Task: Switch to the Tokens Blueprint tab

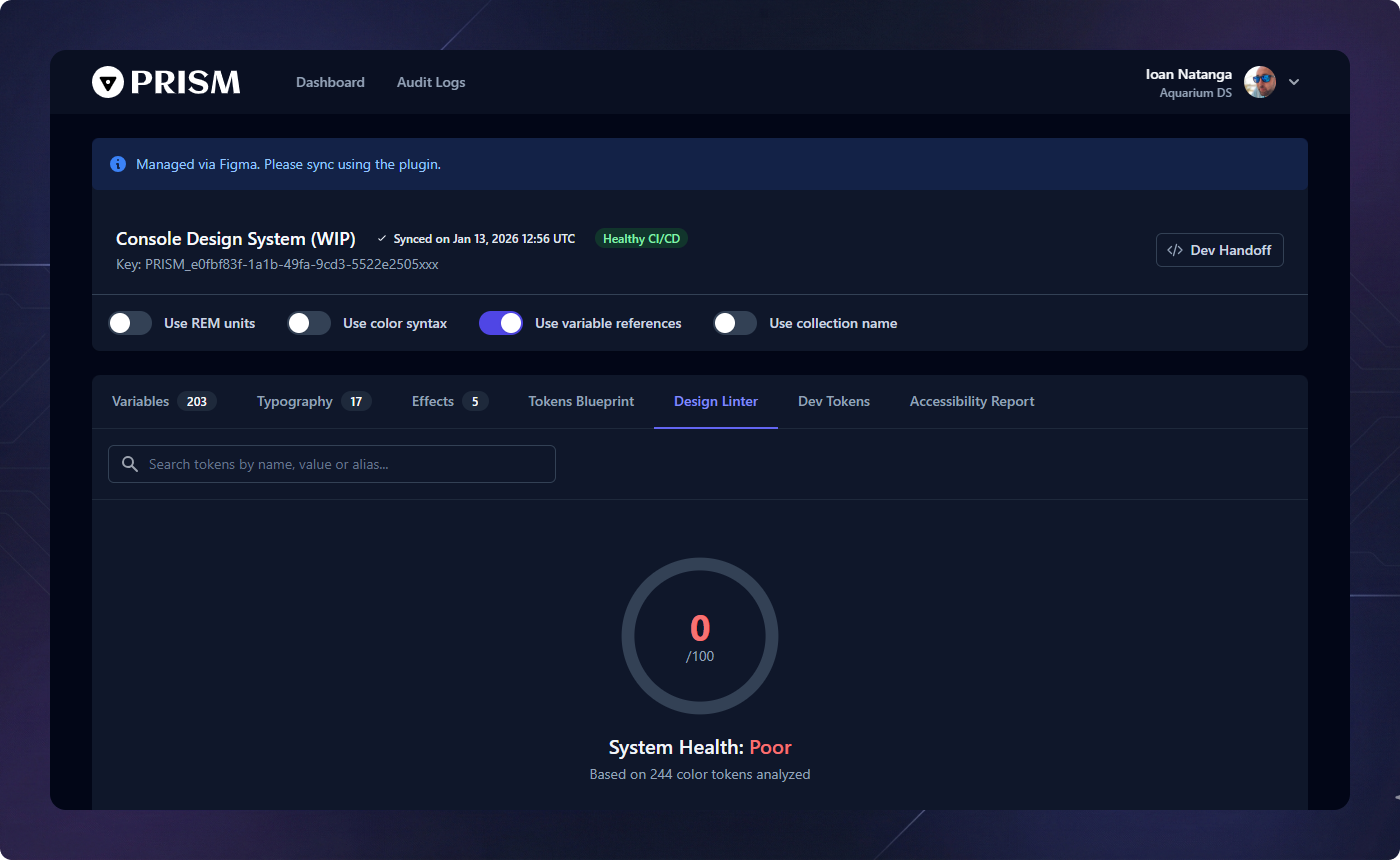Action: click(x=581, y=401)
